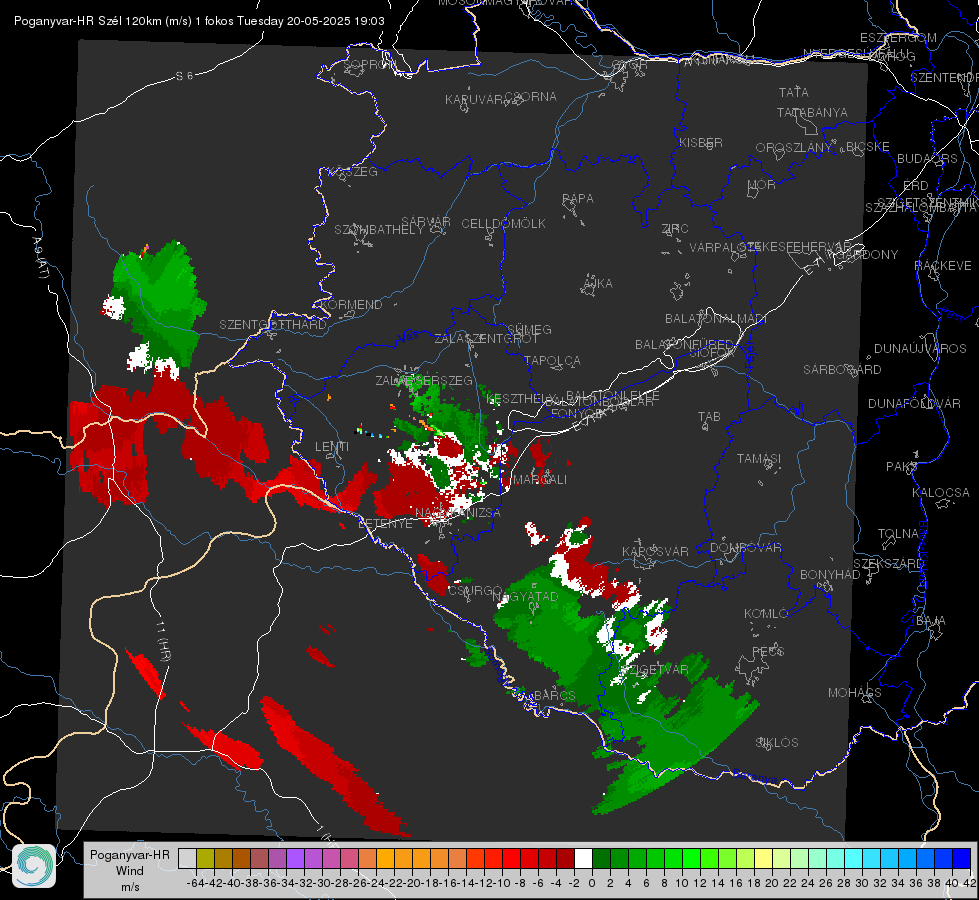Choose the olive swatch between -64 and -42
This screenshot has height=900, width=979.
click(205, 858)
